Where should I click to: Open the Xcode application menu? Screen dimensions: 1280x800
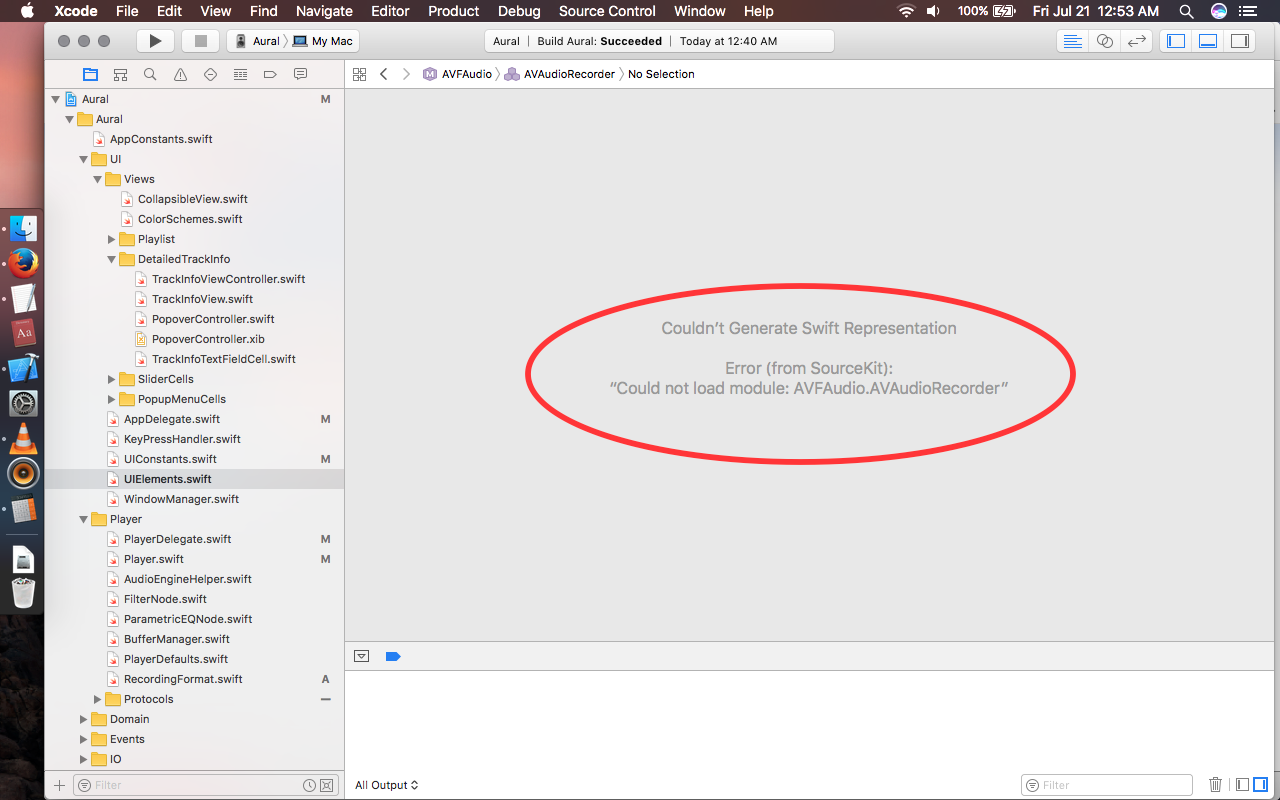tap(75, 11)
